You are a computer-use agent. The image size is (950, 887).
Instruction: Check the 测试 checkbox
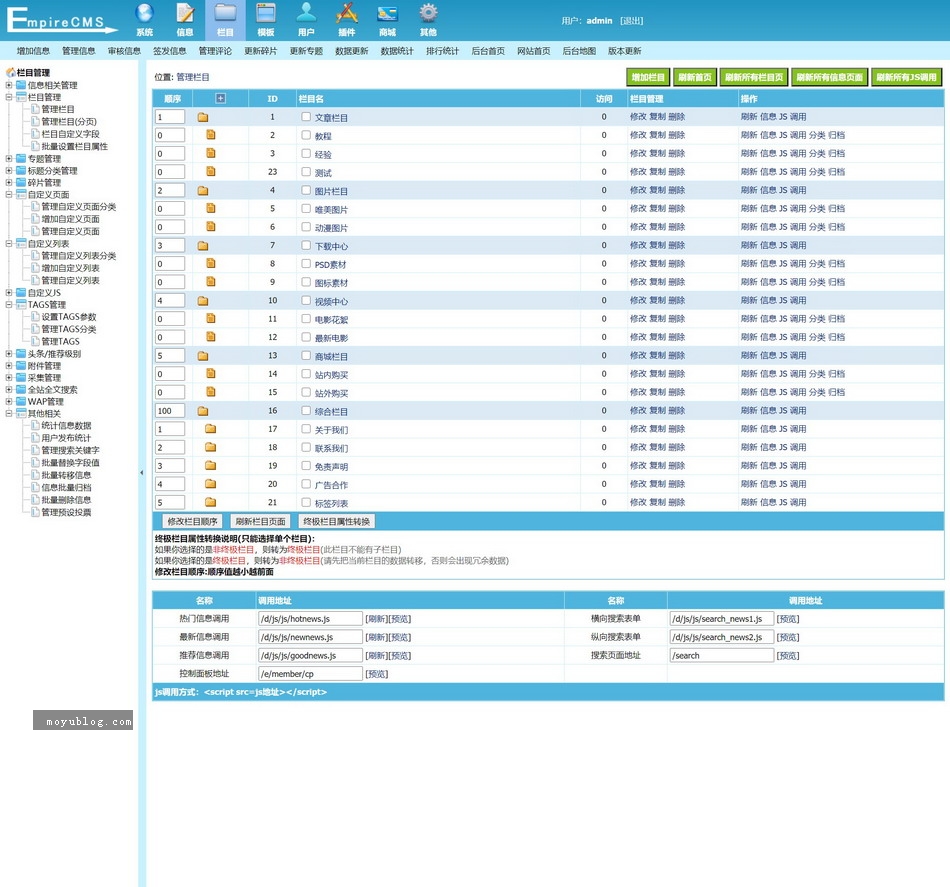point(306,171)
